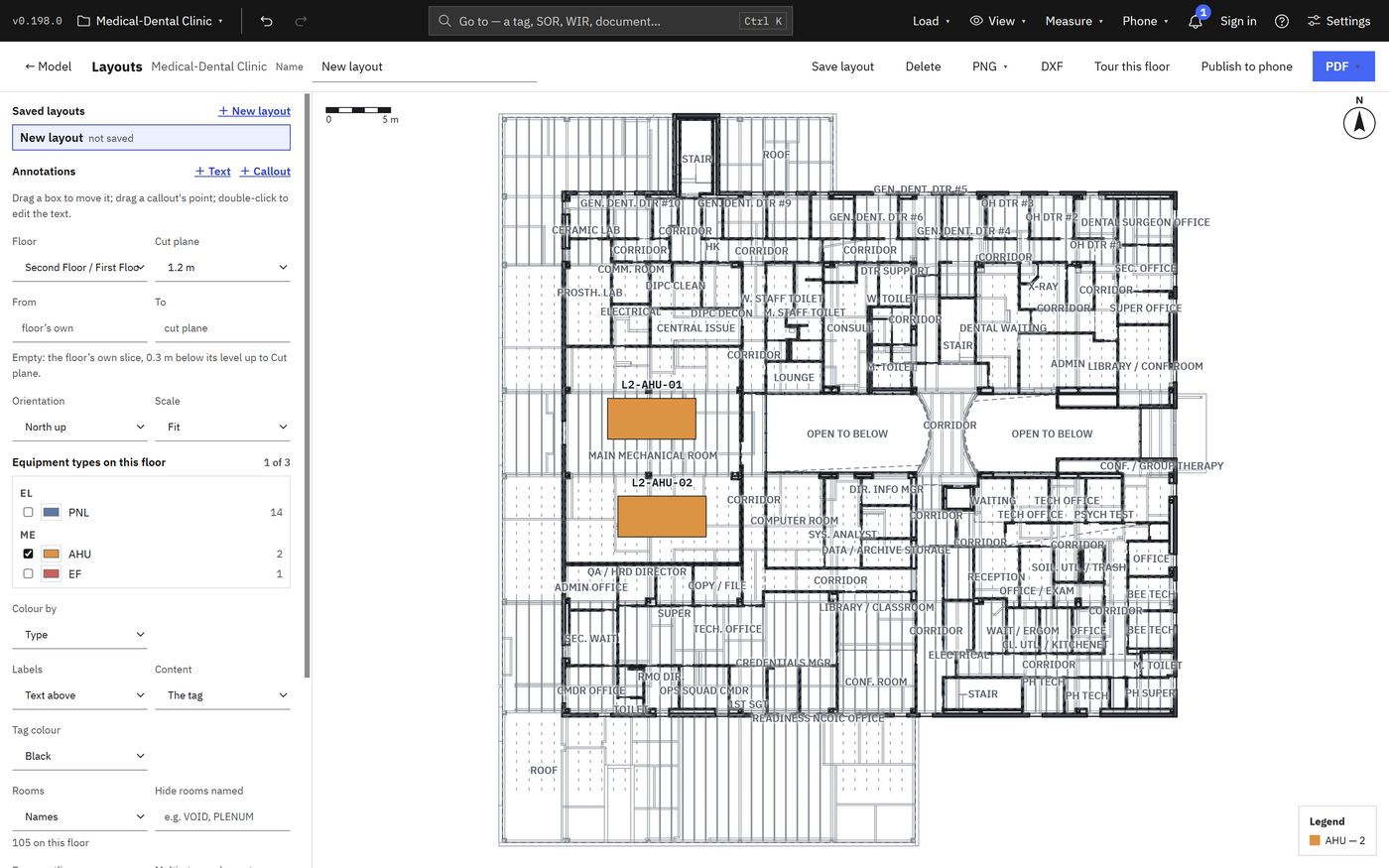Focus the Hide rooms named field
Image resolution: width=1389 pixels, height=868 pixels.
click(222, 817)
